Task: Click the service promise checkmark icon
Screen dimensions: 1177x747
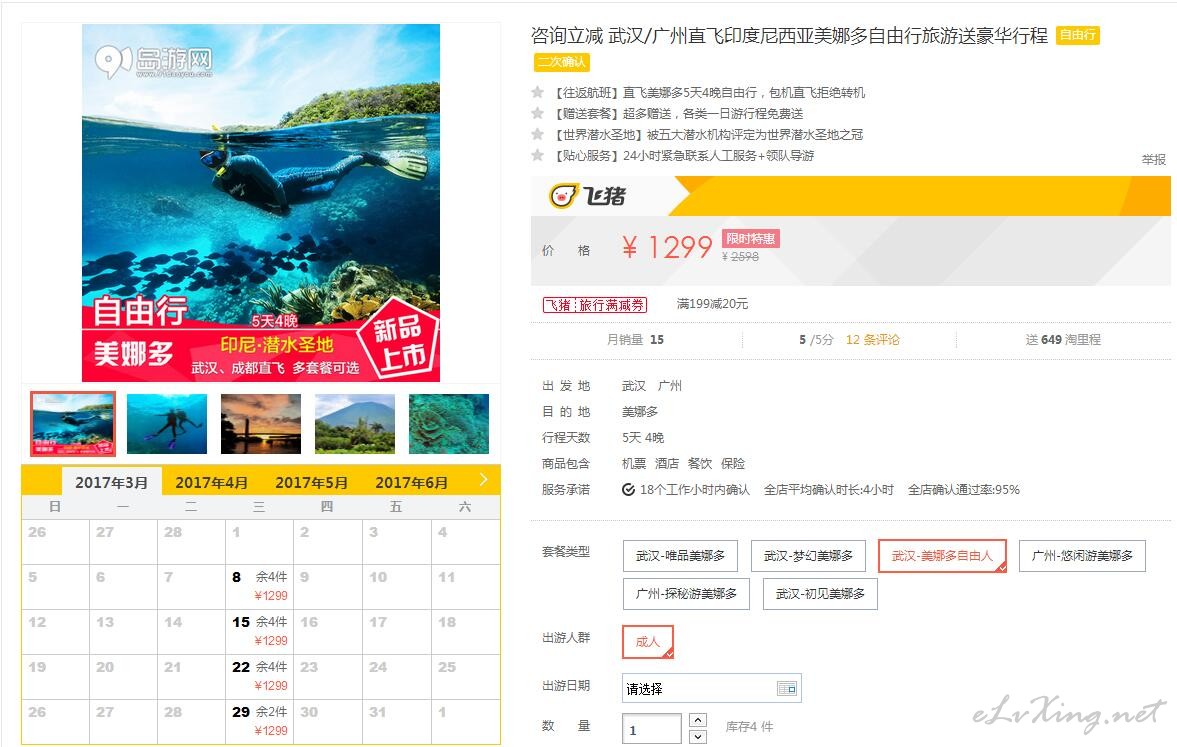Action: [x=628, y=489]
